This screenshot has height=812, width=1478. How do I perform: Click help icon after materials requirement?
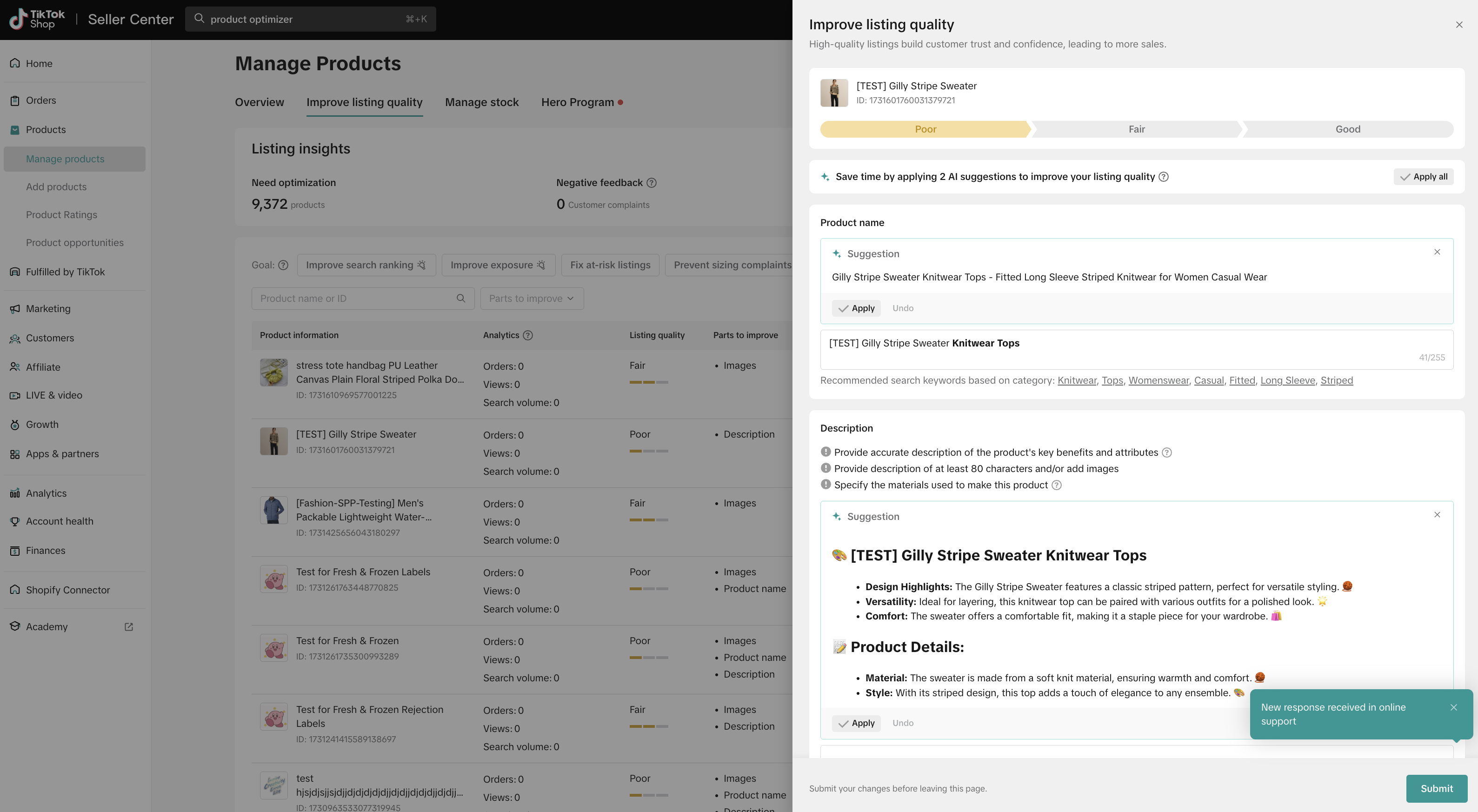pyautogui.click(x=1056, y=485)
